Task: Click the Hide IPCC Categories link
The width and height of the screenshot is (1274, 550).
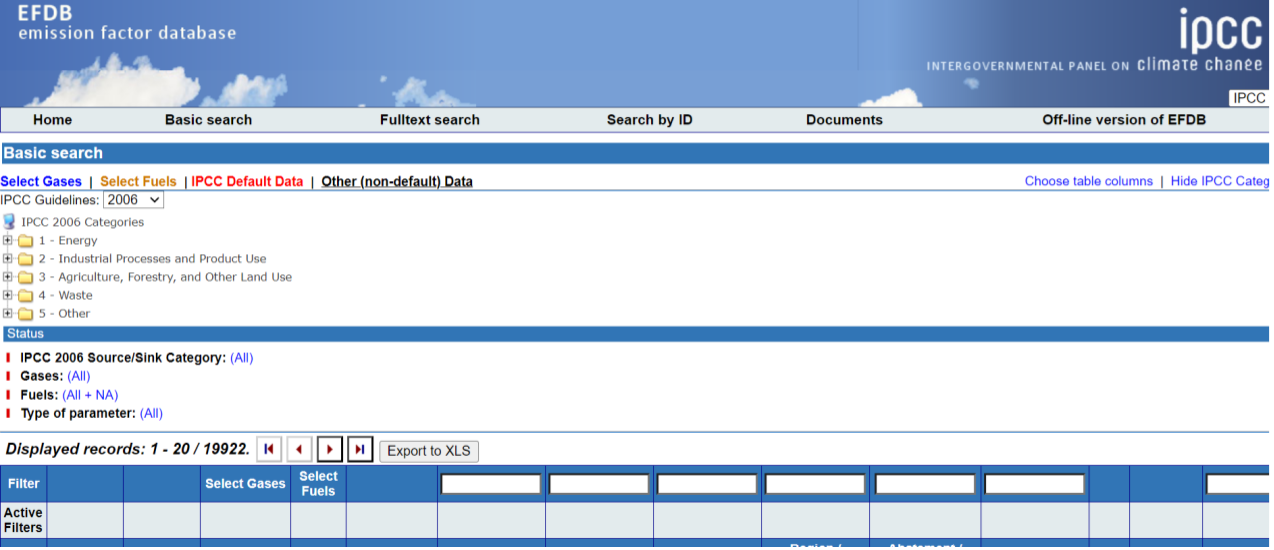Action: pyautogui.click(x=1220, y=181)
